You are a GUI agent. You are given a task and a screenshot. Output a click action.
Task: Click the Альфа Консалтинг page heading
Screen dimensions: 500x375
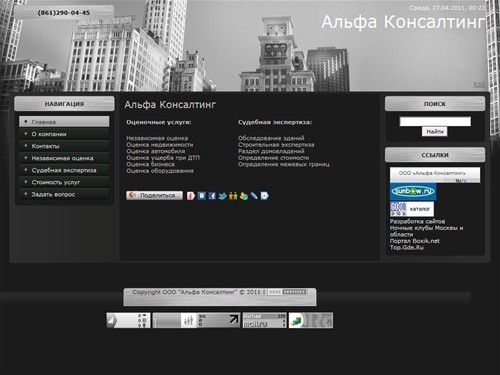click(170, 105)
